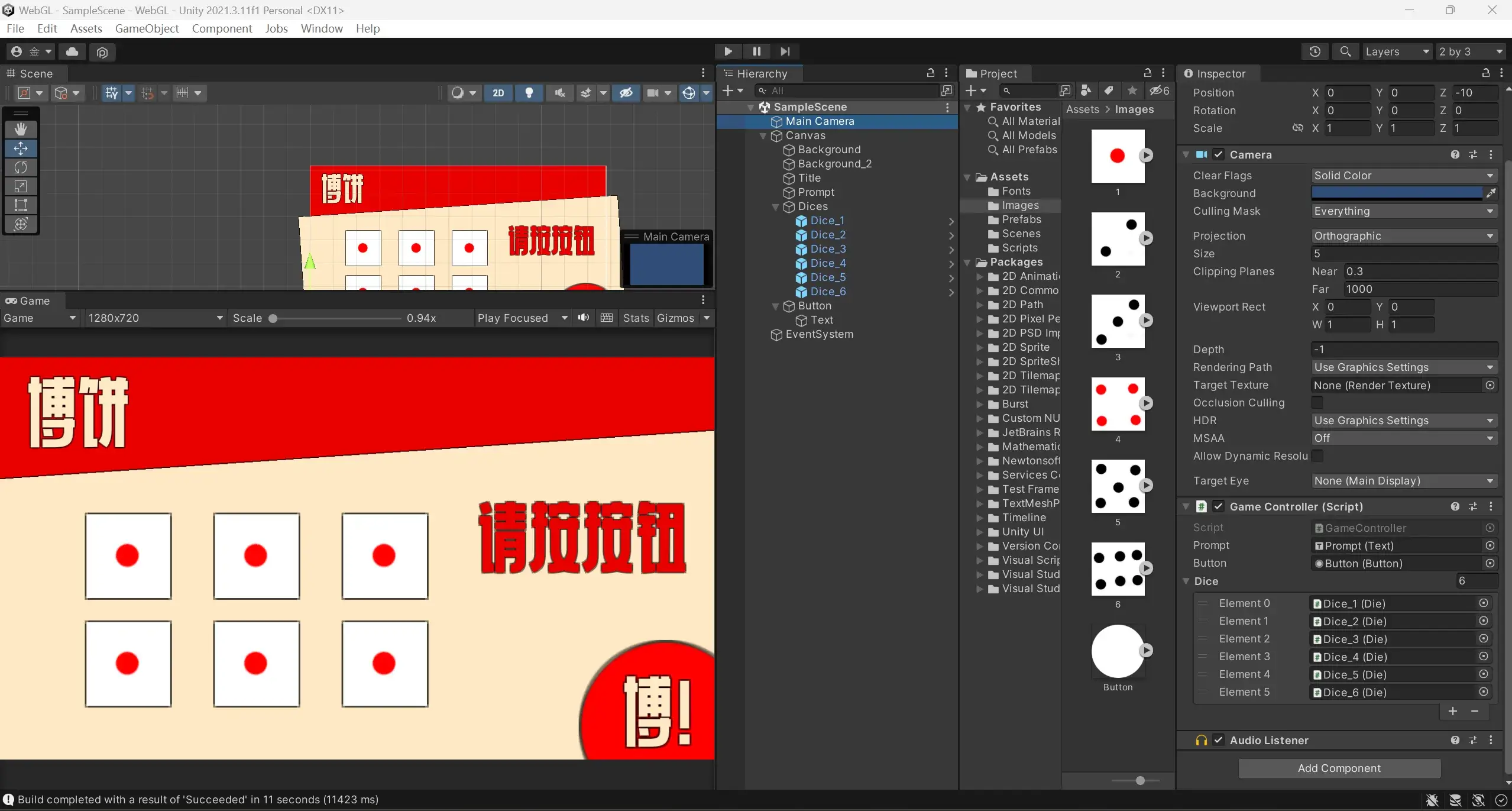Select the Hand view tool
The image size is (1512, 811).
point(21,128)
